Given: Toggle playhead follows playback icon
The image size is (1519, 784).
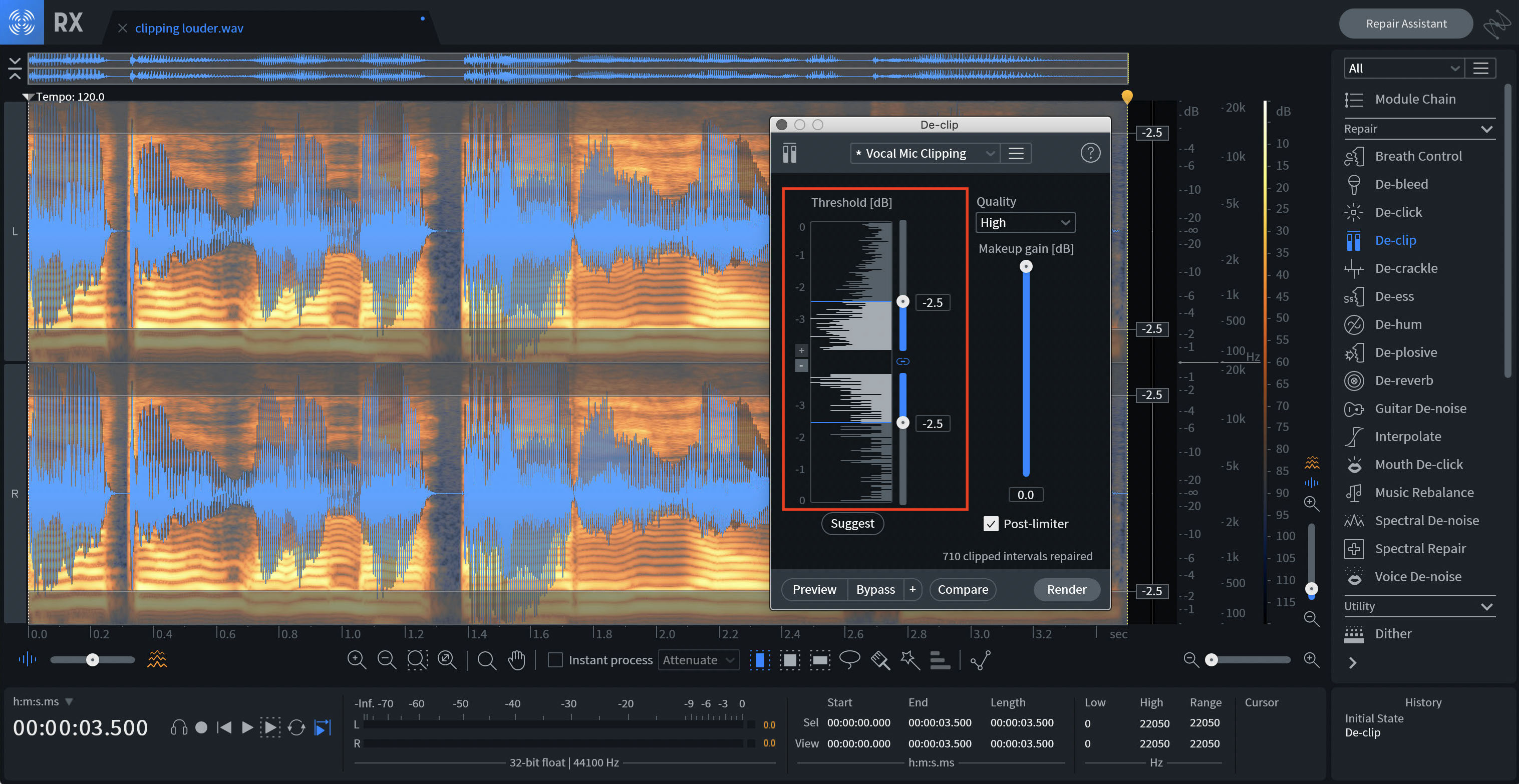Looking at the screenshot, I should (x=323, y=727).
